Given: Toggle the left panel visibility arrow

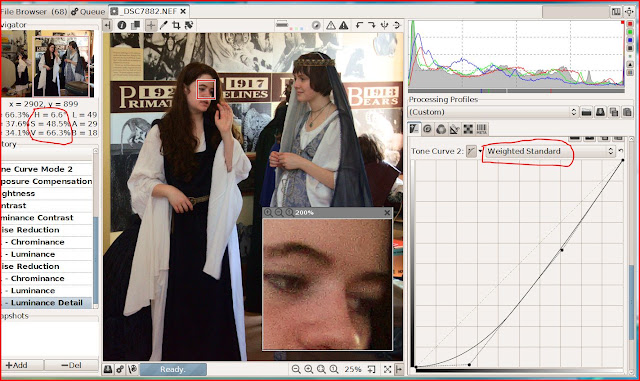Looking at the screenshot, I should pos(107,25).
